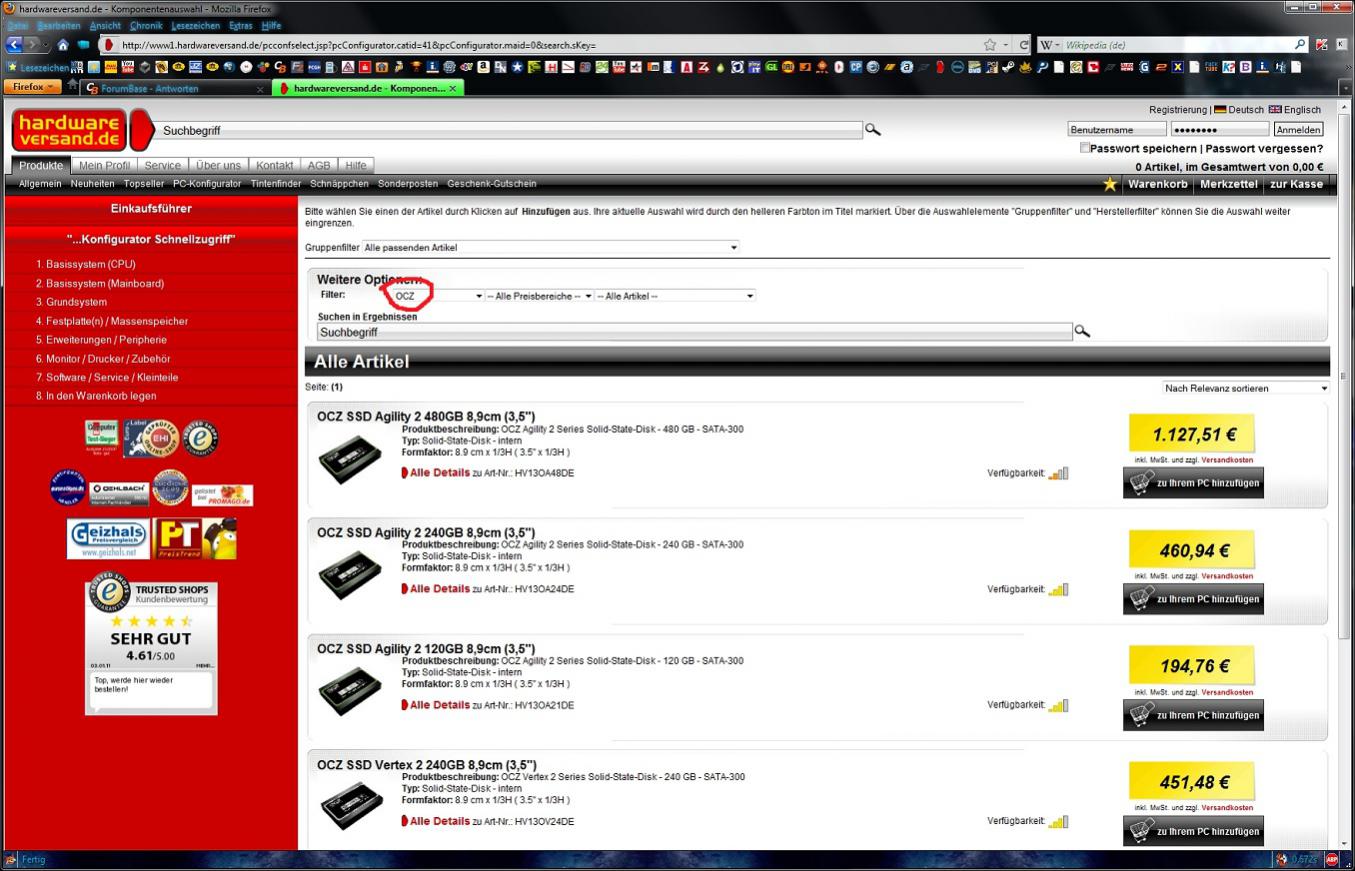Click the Anmelden button
This screenshot has height=871, width=1355.
click(1298, 129)
